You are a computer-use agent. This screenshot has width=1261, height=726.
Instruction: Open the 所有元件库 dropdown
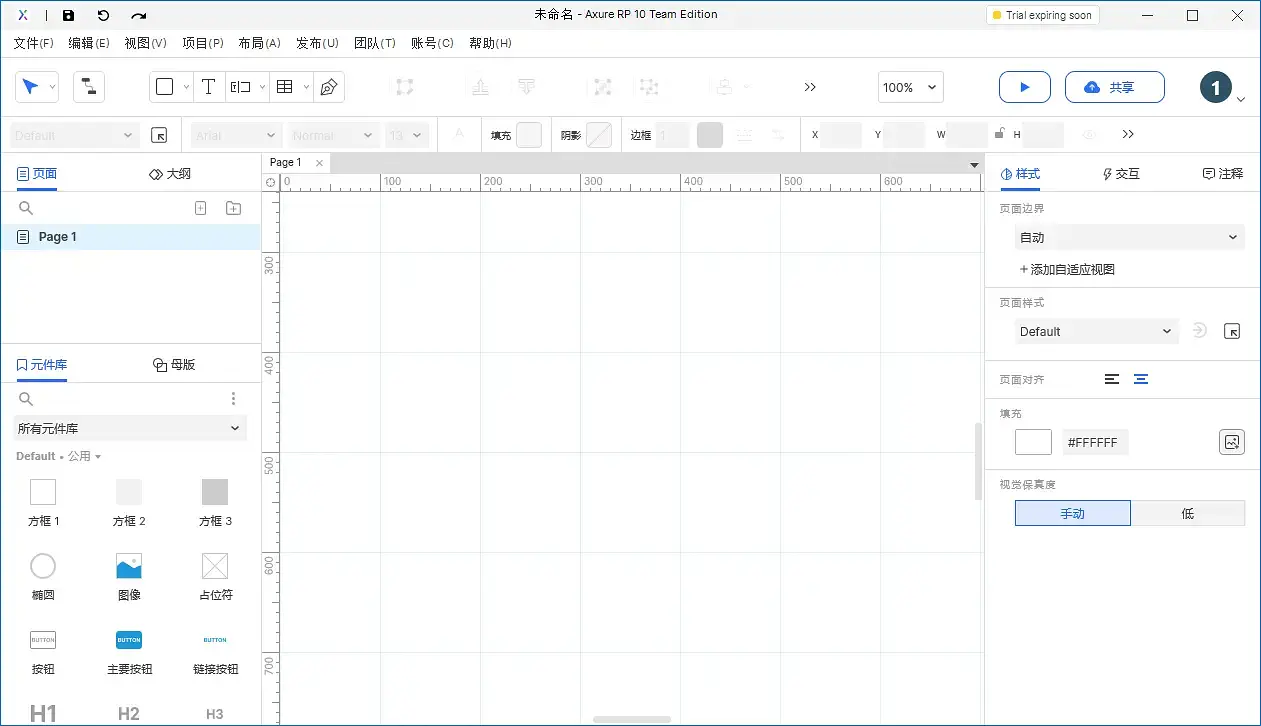point(130,428)
